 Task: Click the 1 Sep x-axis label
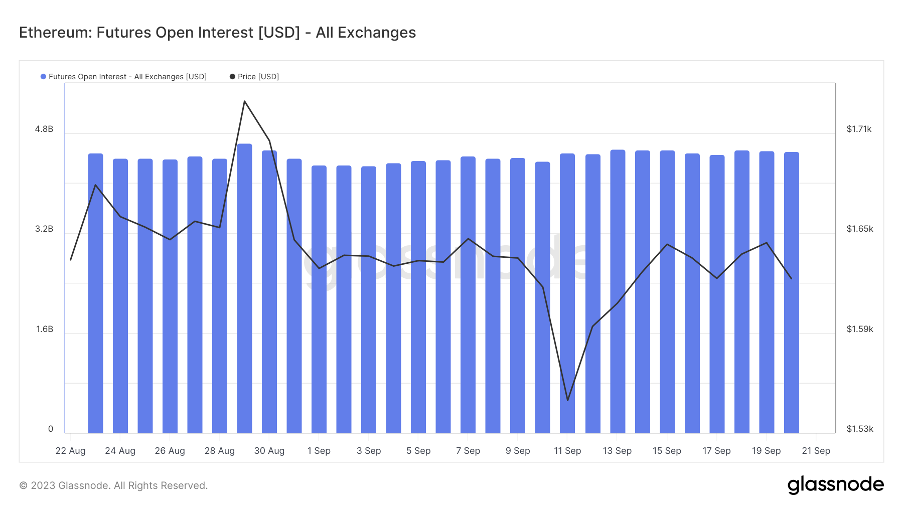(x=319, y=451)
